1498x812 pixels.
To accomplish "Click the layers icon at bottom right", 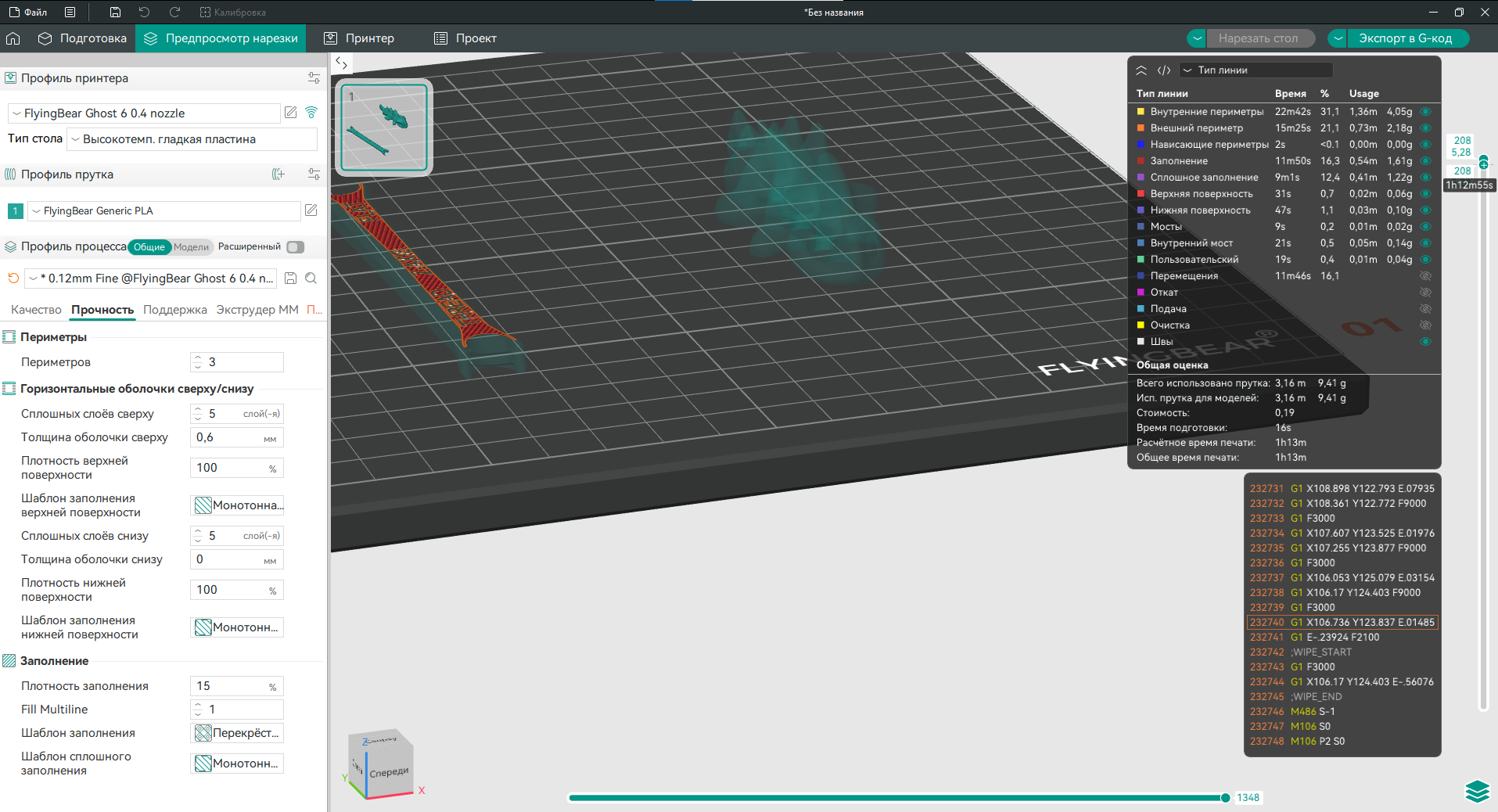I will pos(1477,792).
